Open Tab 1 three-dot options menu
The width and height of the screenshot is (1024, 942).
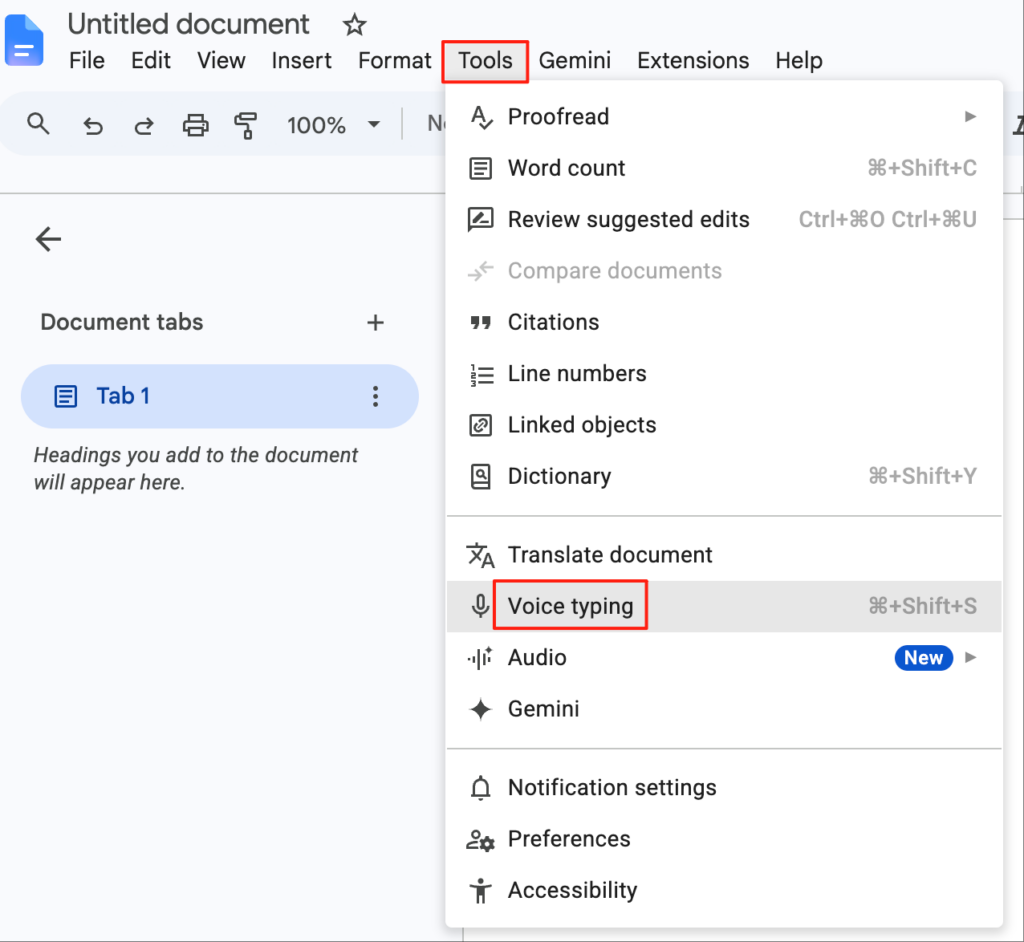tap(376, 396)
